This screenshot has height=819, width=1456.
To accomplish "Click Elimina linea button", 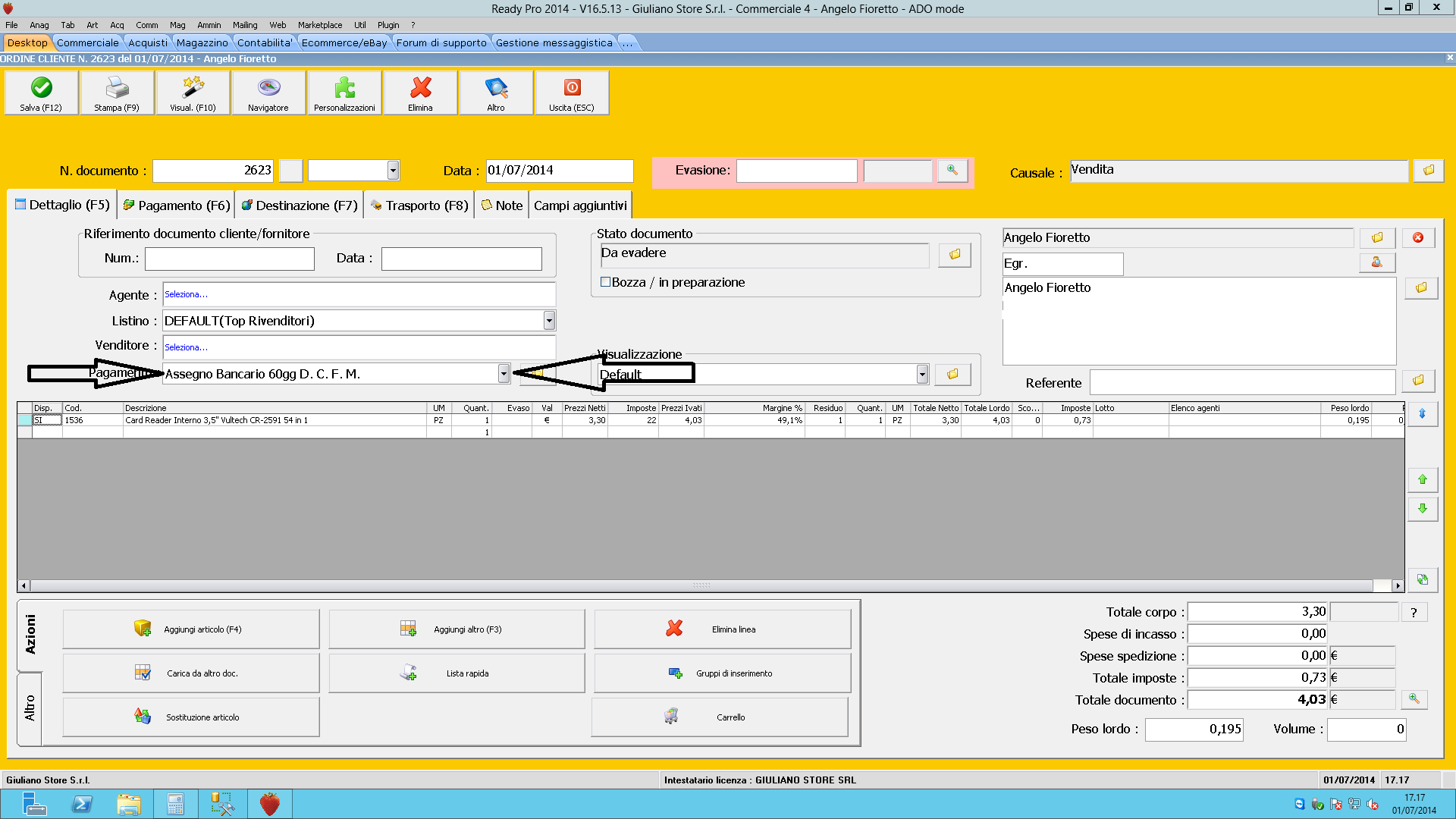I will click(723, 629).
